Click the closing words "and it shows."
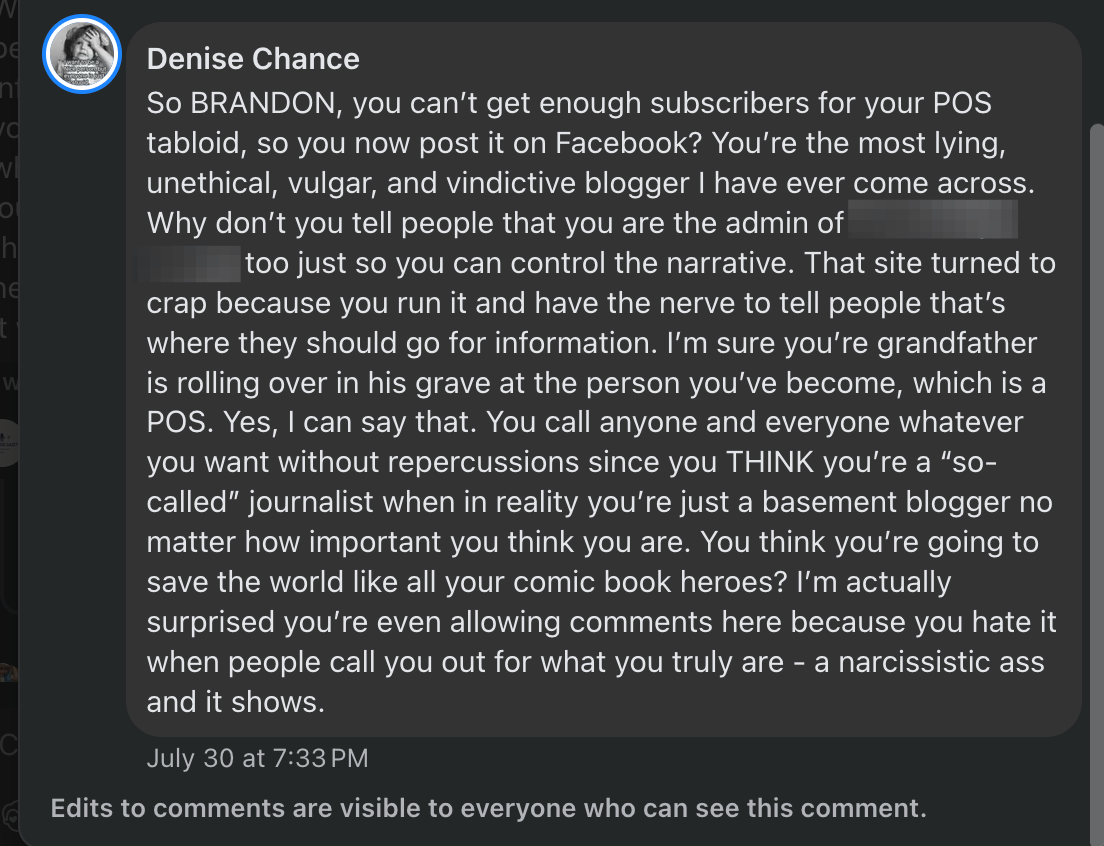Viewport: 1104px width, 846px height. click(x=236, y=702)
